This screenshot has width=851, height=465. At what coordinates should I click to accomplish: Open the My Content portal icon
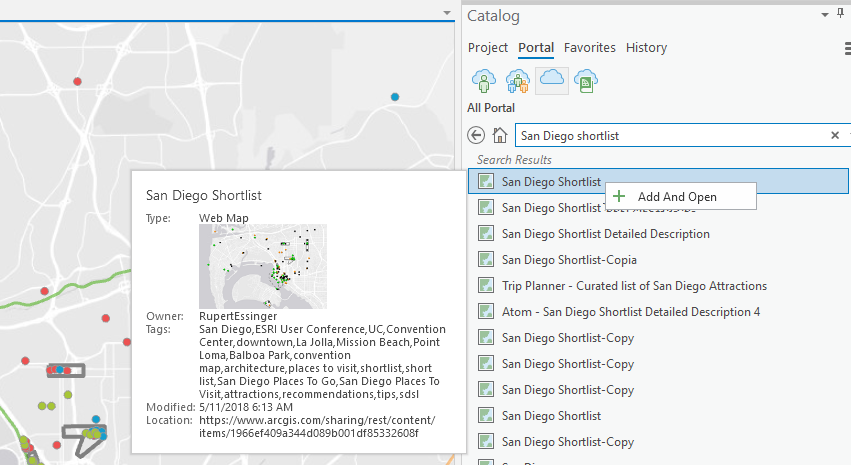484,81
